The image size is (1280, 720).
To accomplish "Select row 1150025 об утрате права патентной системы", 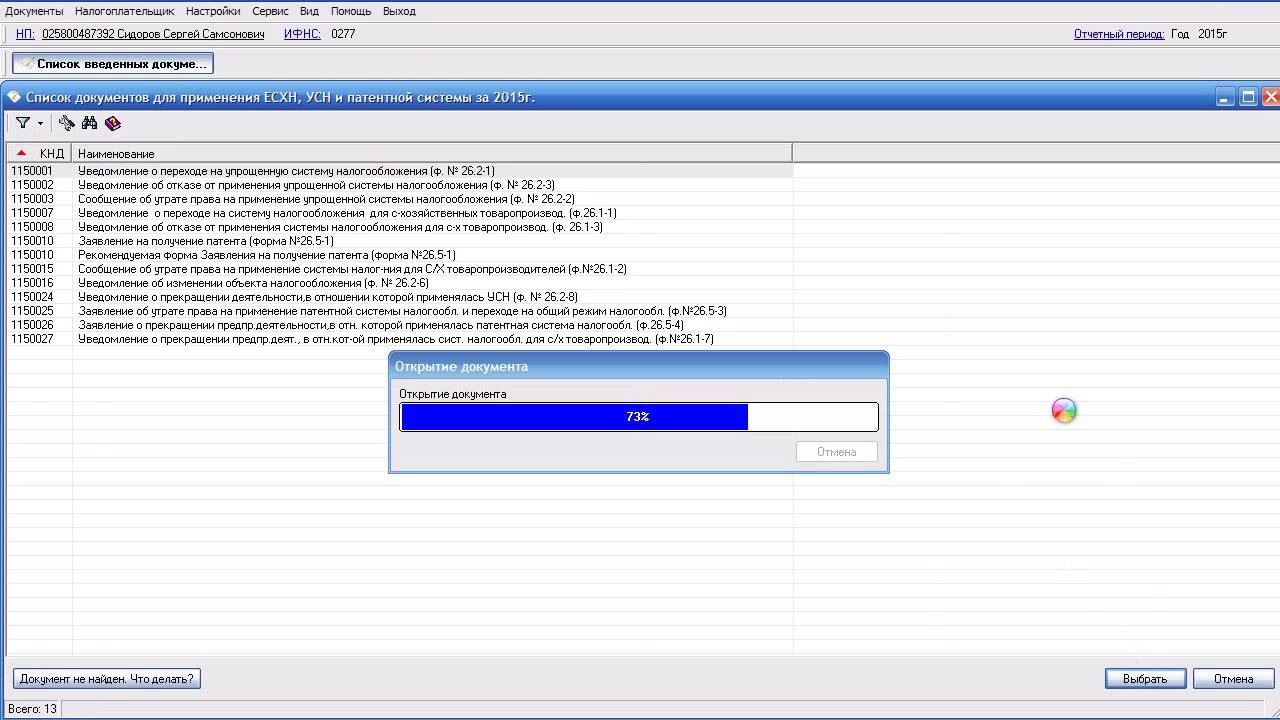I will (400, 311).
